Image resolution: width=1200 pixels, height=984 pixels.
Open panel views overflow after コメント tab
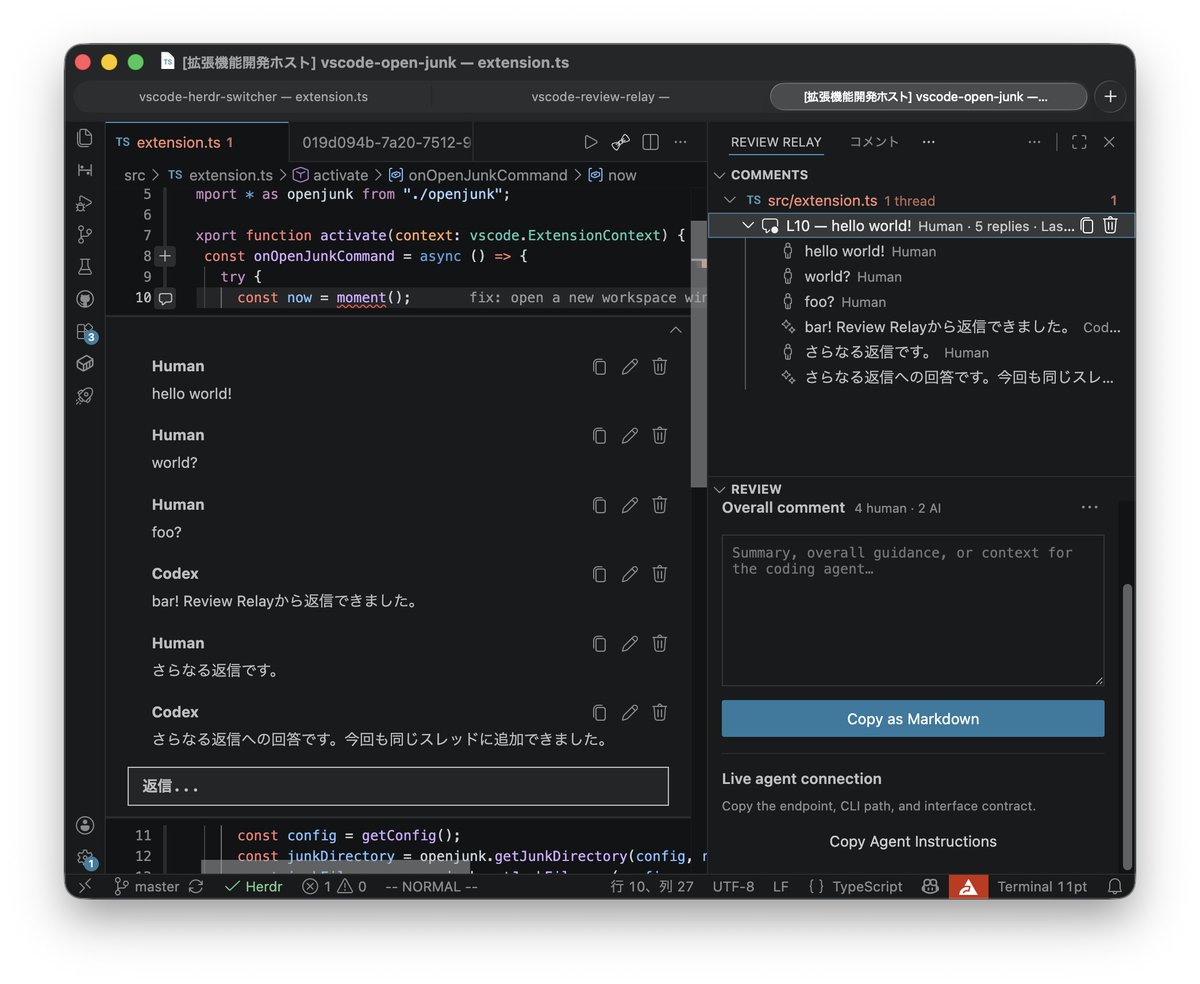pos(929,142)
